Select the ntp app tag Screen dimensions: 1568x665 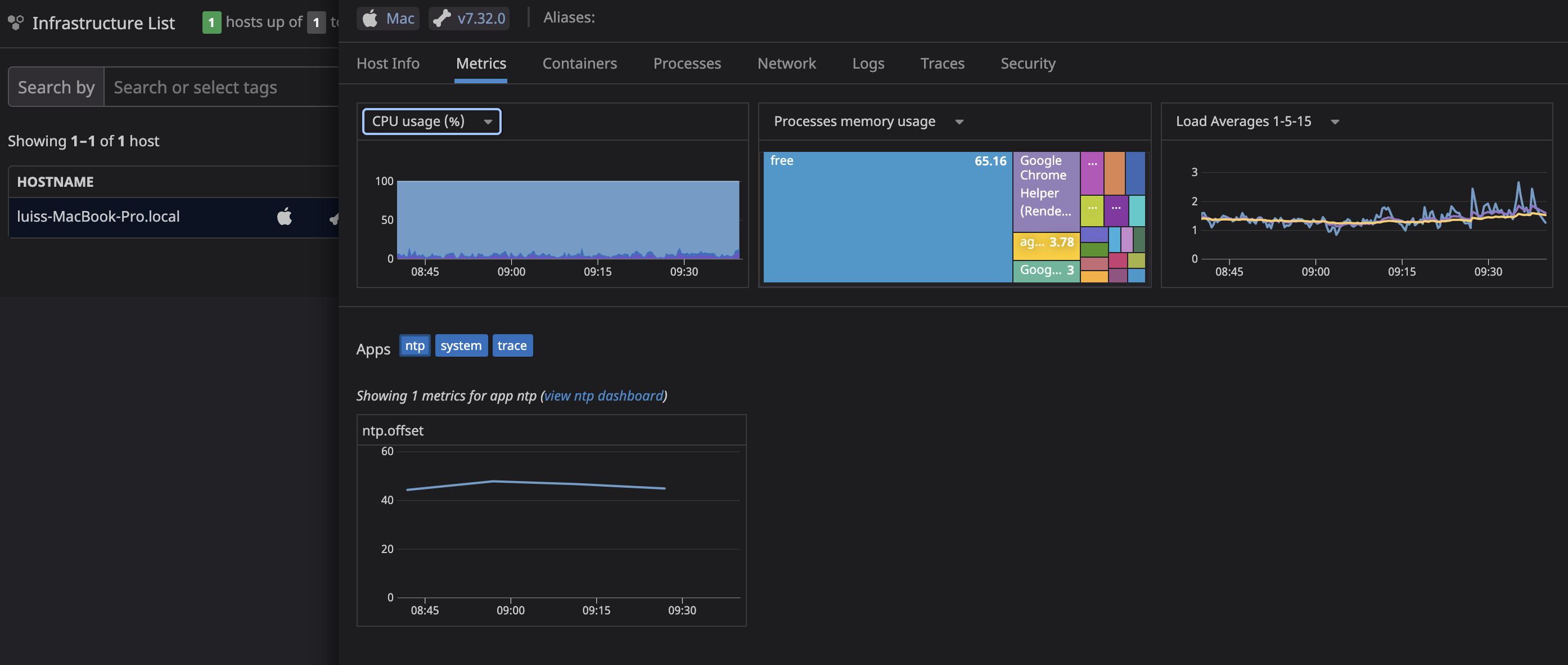(x=414, y=345)
